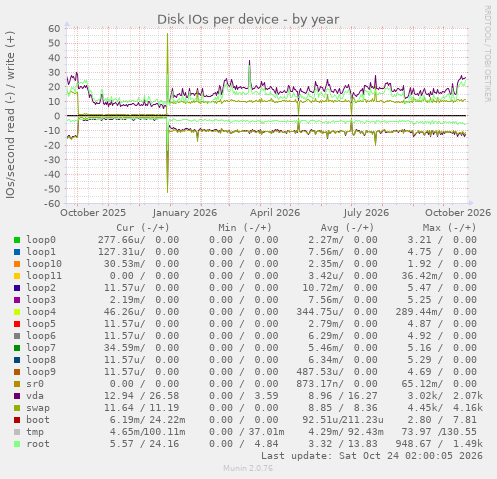Image resolution: width=497 pixels, height=479 pixels.
Task: Click the vda current value '12.94 / 26.58'
Action: pos(141,396)
